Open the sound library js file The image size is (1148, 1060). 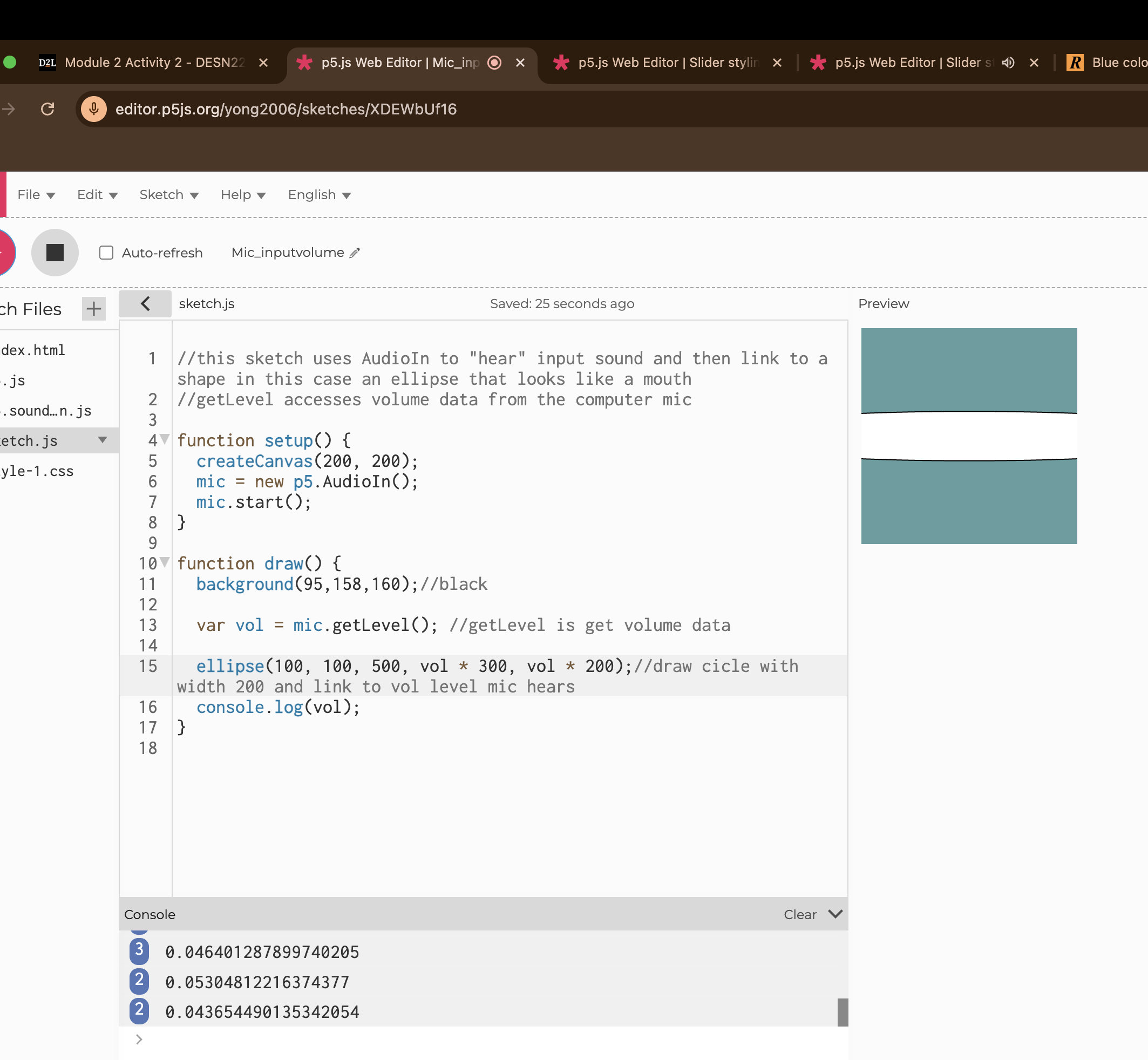[x=46, y=411]
